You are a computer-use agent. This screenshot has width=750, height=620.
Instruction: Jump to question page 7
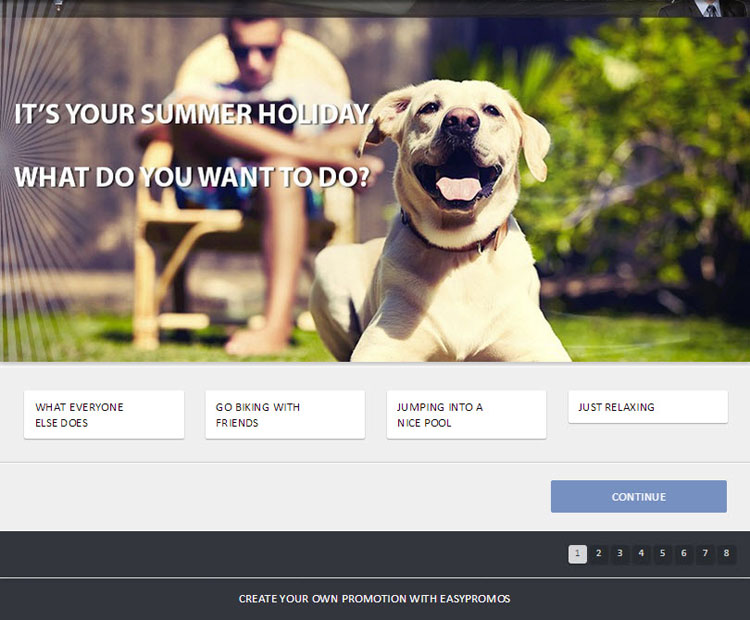coord(705,554)
